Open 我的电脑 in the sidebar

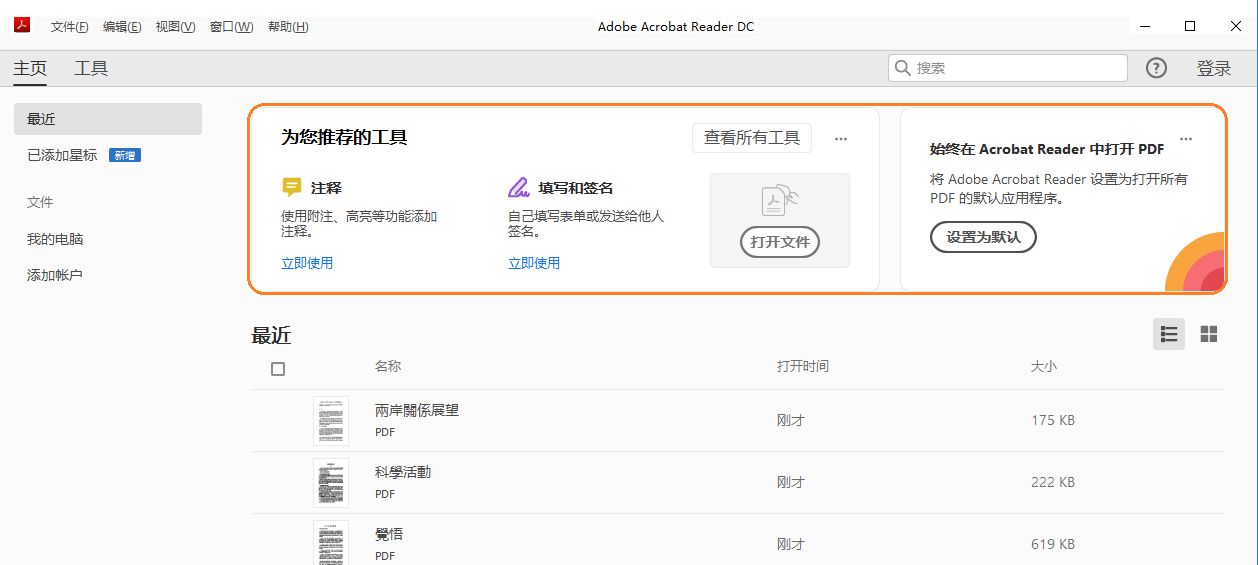tap(55, 239)
